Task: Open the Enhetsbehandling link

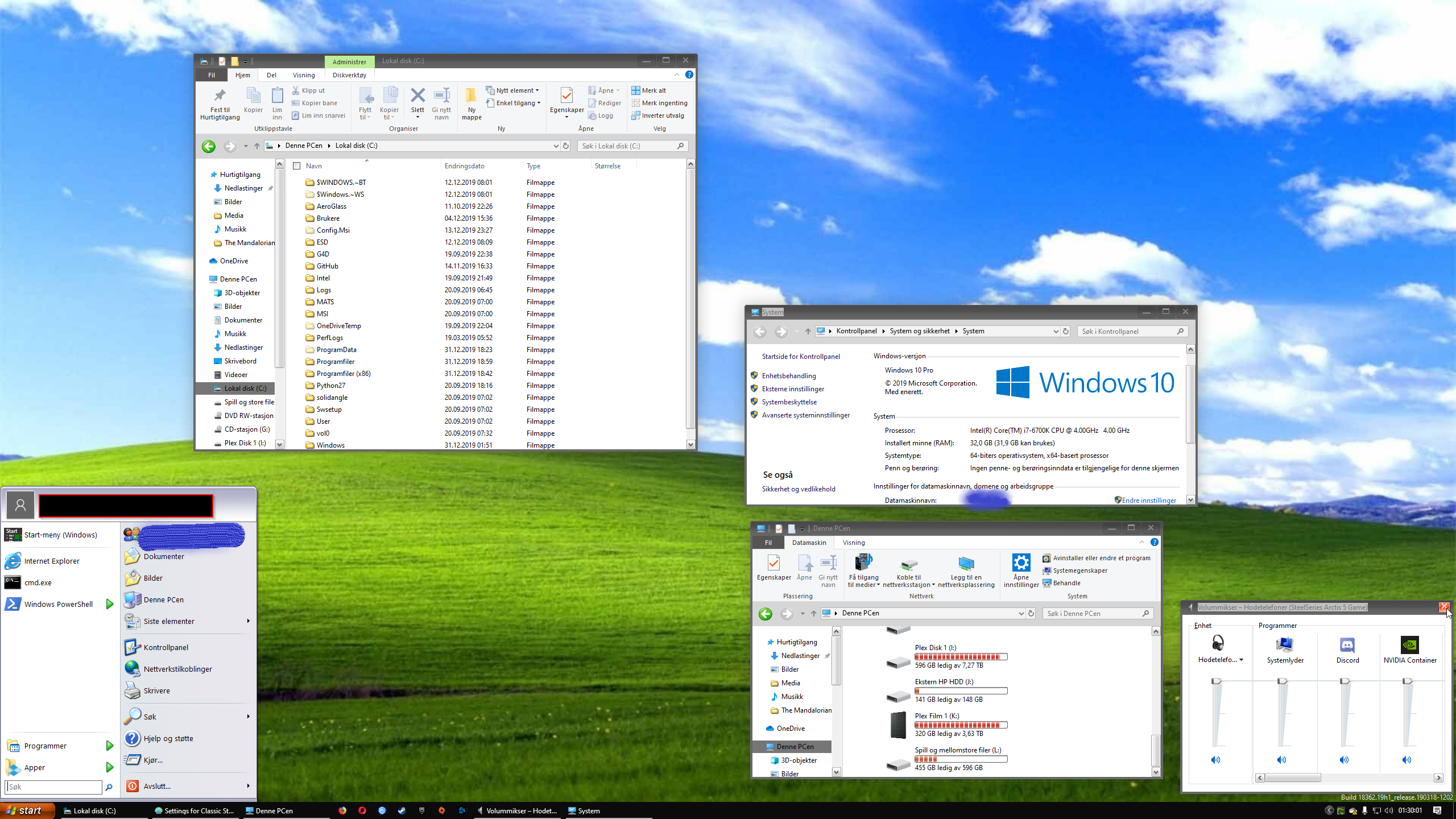Action: pos(788,376)
